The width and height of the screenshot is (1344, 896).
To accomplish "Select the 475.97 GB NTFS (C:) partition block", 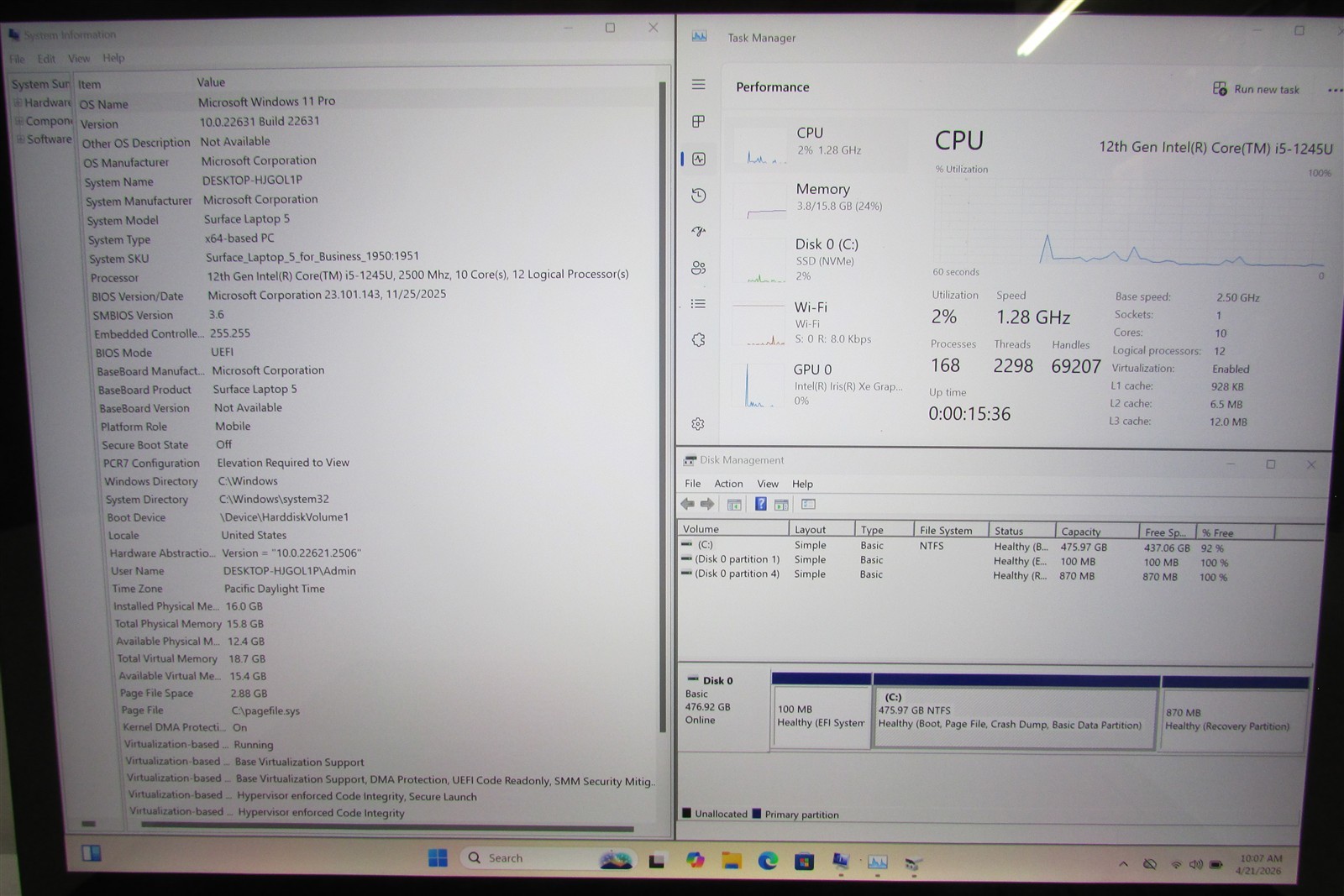I will [x=1016, y=711].
